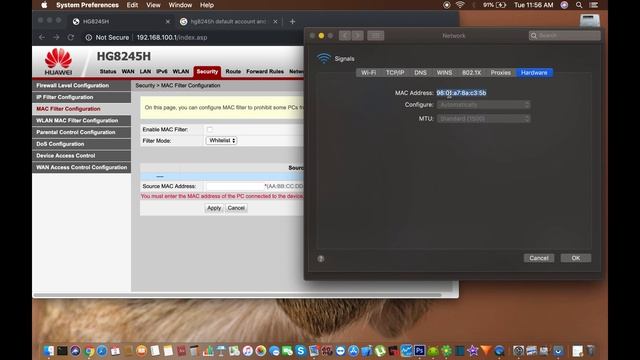Open App Store in the Dock

[x=354, y=350]
